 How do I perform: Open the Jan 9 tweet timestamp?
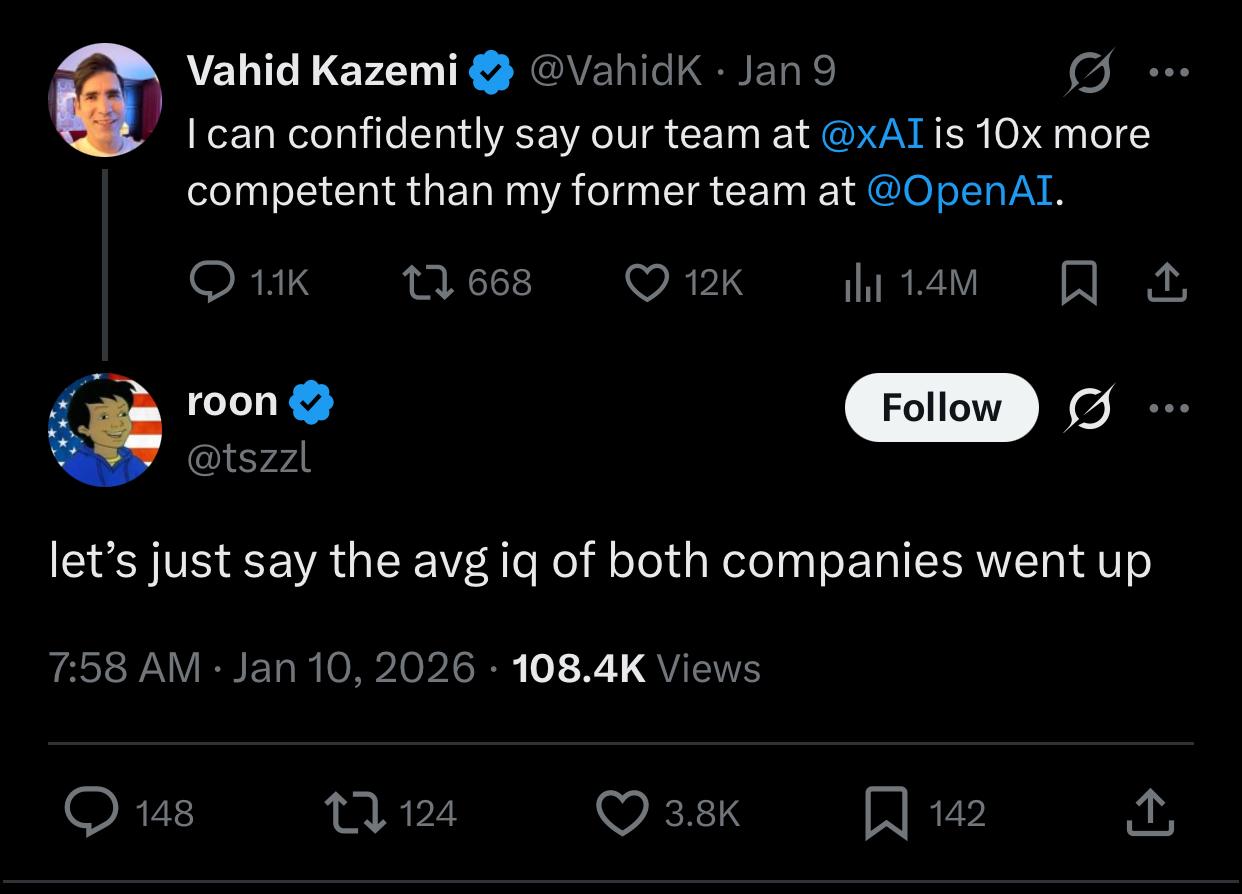(786, 70)
